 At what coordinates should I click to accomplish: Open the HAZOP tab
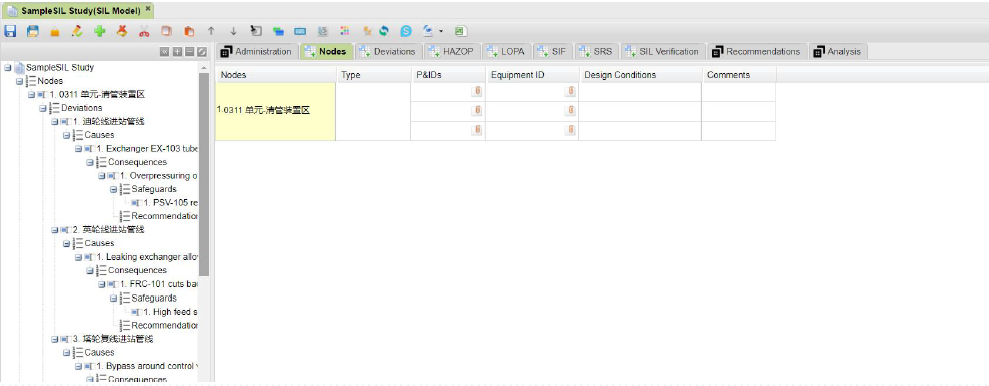point(452,52)
